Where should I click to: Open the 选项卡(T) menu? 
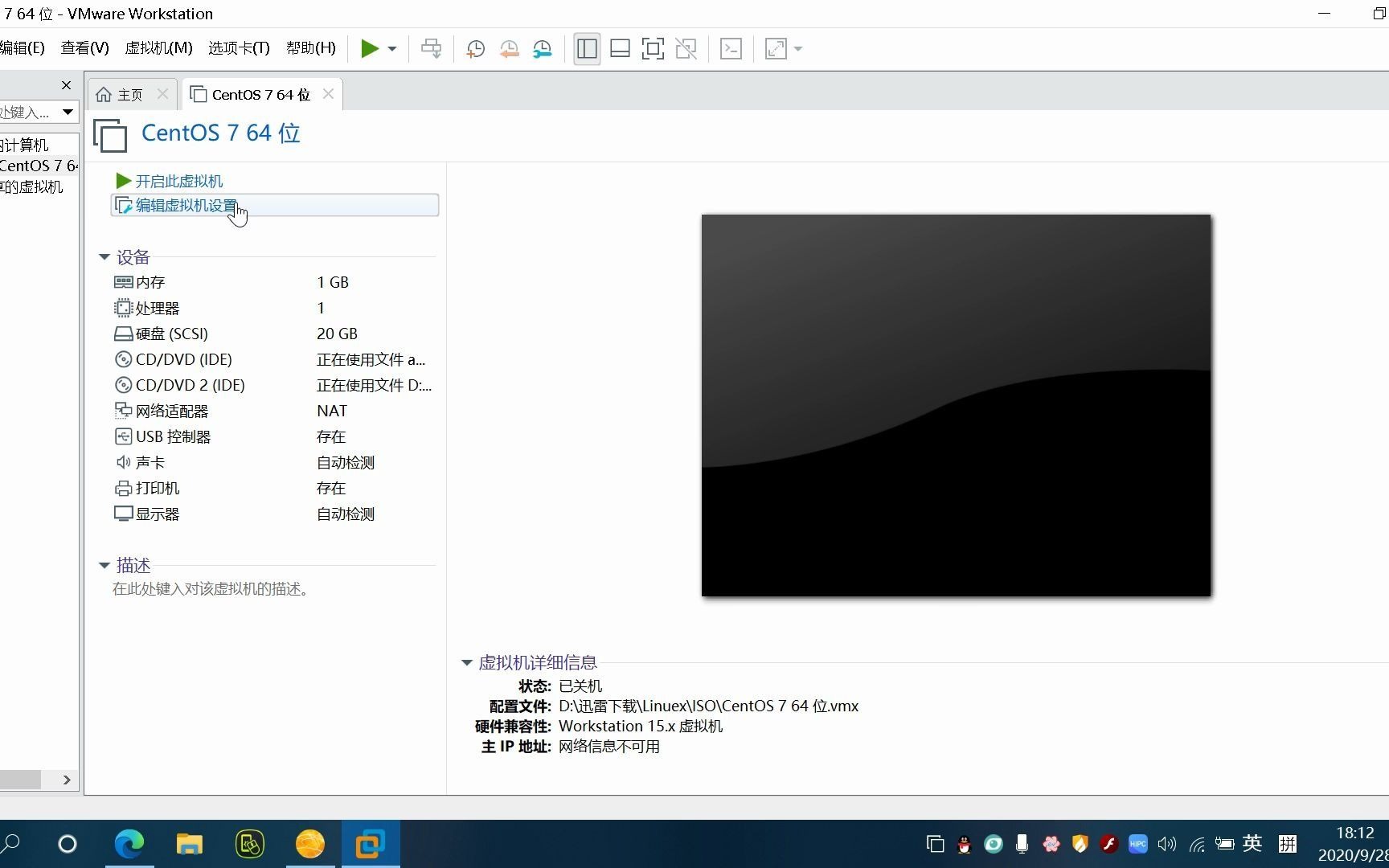pos(239,48)
